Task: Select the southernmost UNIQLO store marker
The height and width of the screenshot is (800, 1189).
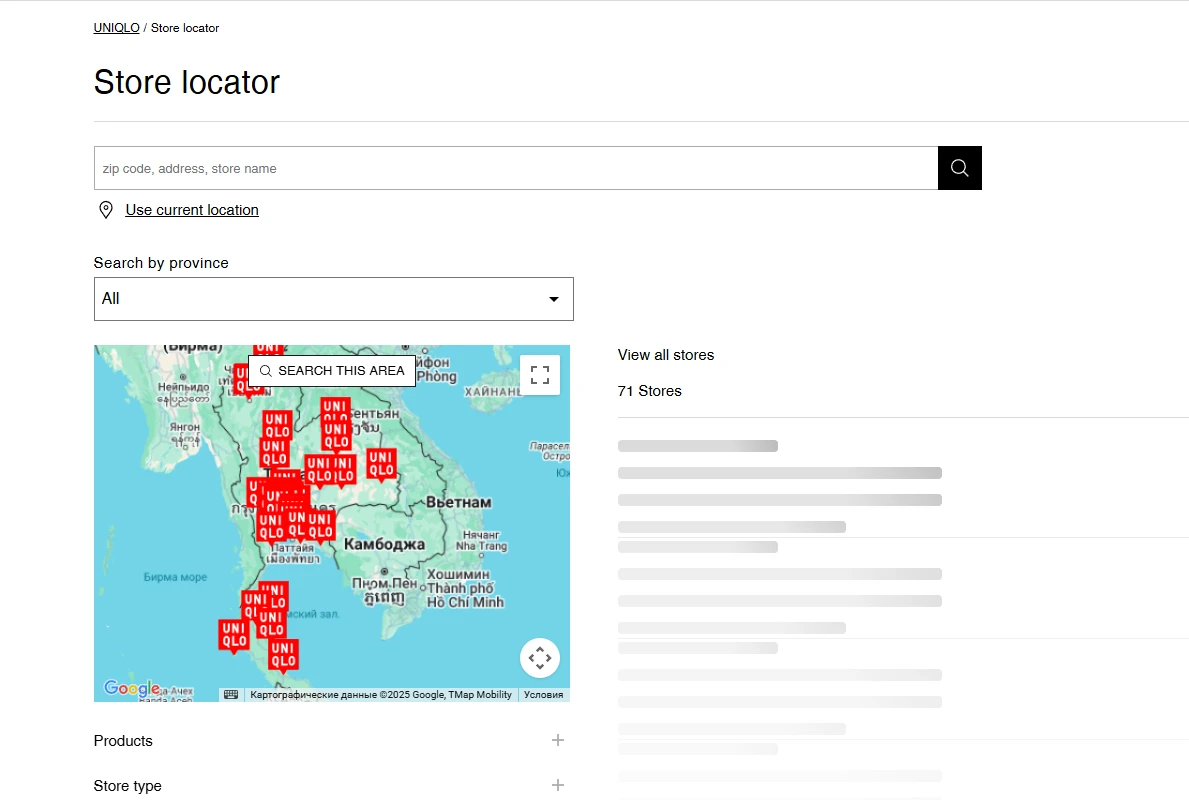Action: click(x=283, y=655)
